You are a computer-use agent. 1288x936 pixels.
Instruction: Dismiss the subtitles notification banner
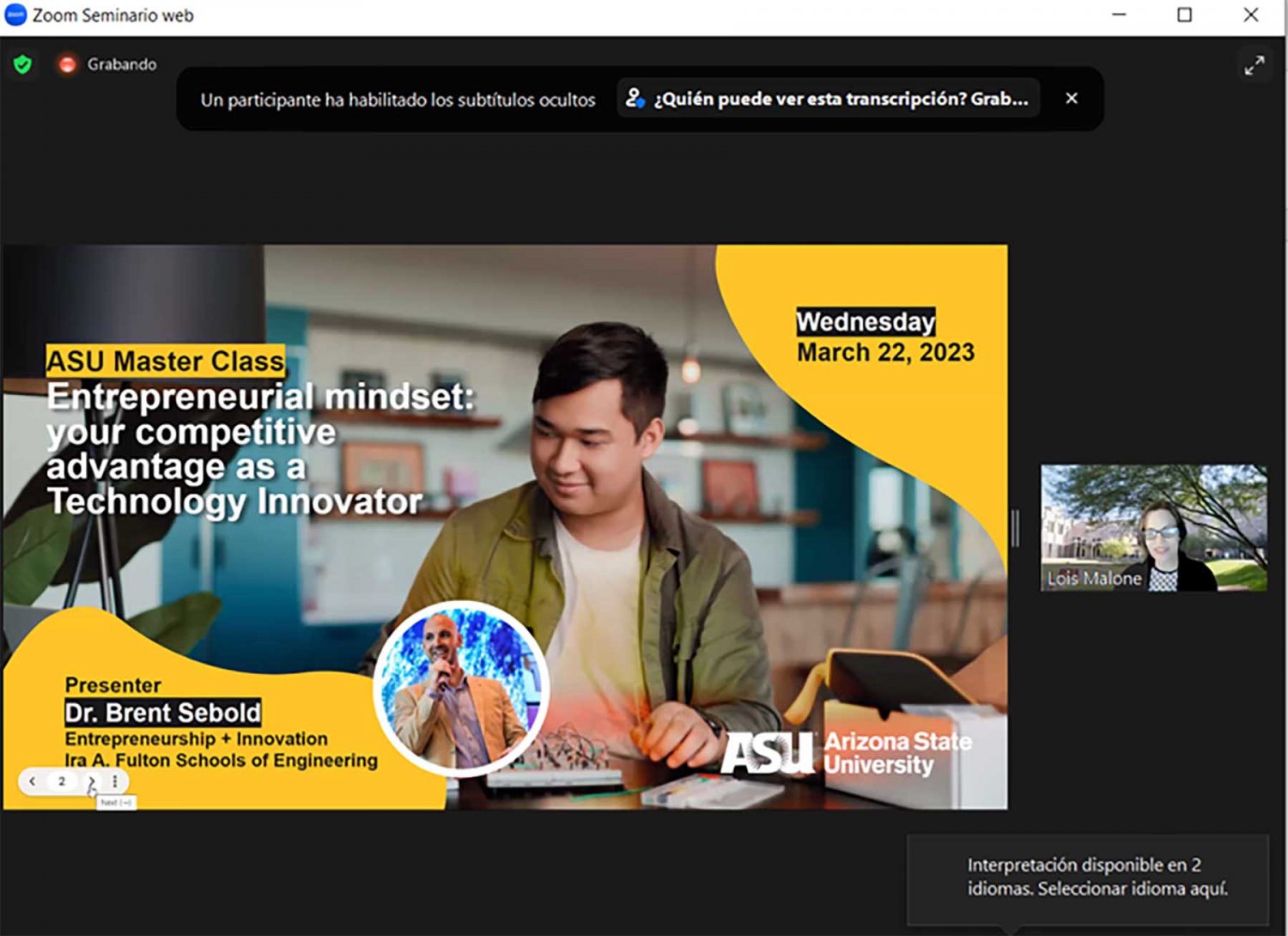1071,99
